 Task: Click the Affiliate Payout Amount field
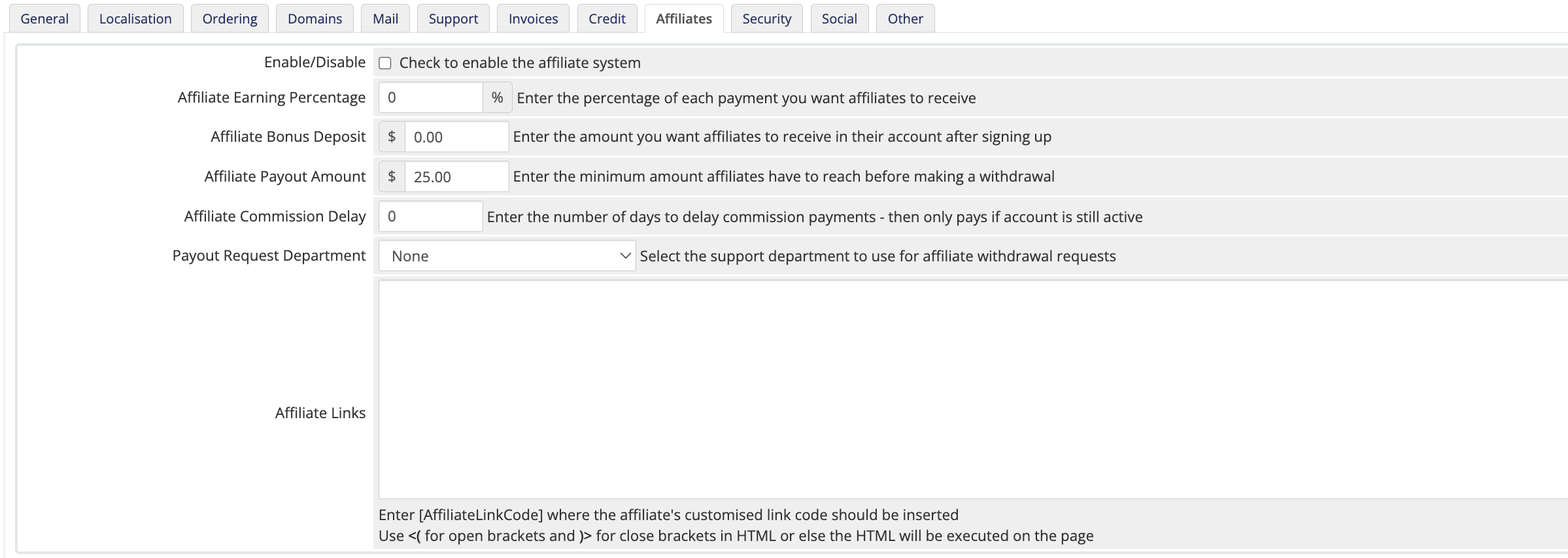(x=456, y=176)
